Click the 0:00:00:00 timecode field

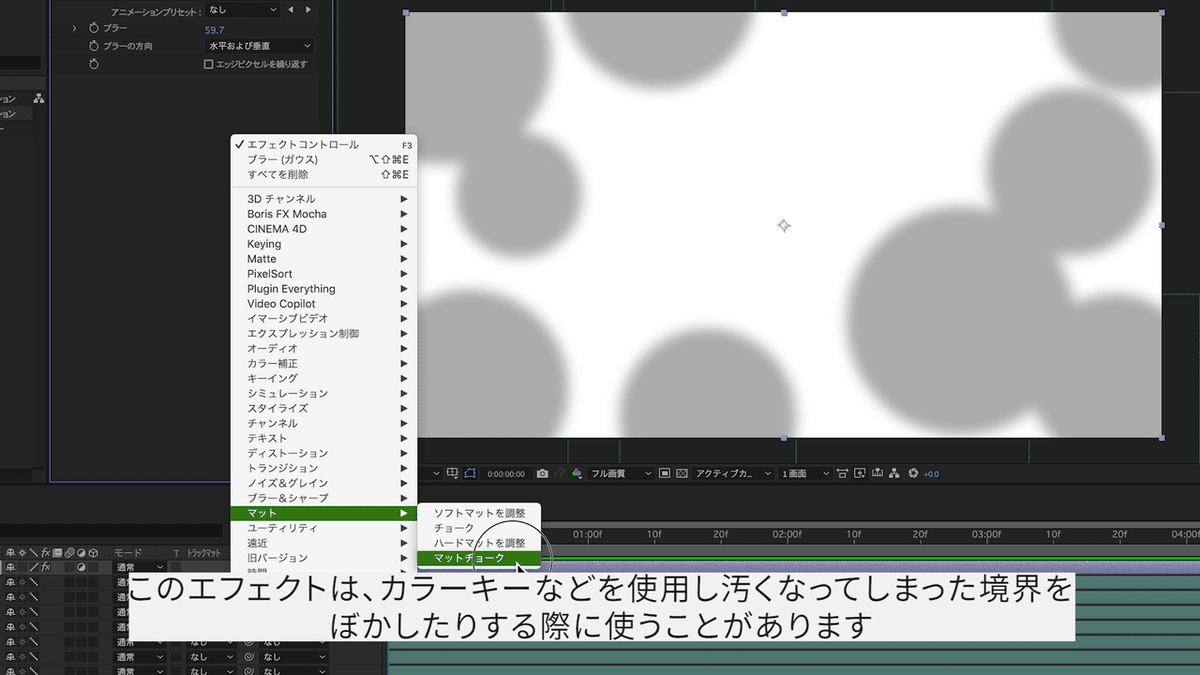click(508, 473)
